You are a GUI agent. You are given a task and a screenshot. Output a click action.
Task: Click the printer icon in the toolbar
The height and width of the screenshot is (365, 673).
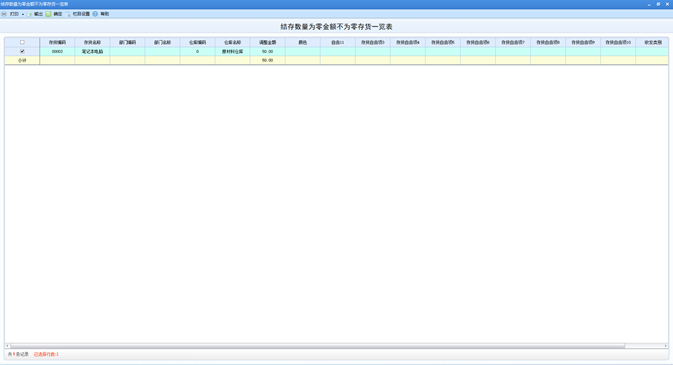point(4,14)
